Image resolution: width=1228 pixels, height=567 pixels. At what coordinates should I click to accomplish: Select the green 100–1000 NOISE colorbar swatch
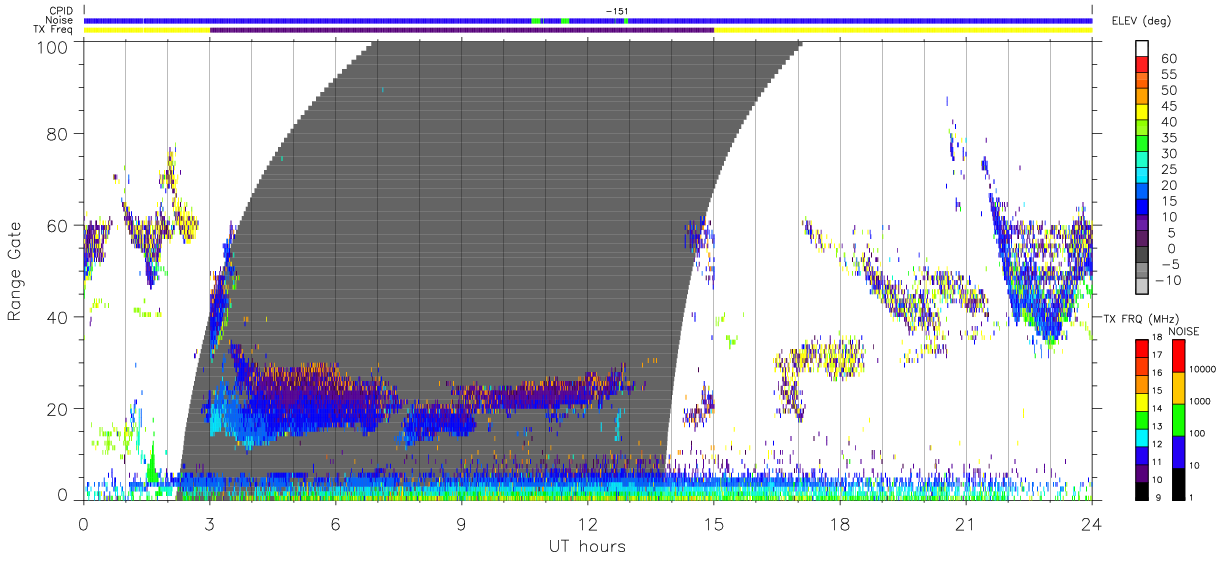coord(1179,419)
